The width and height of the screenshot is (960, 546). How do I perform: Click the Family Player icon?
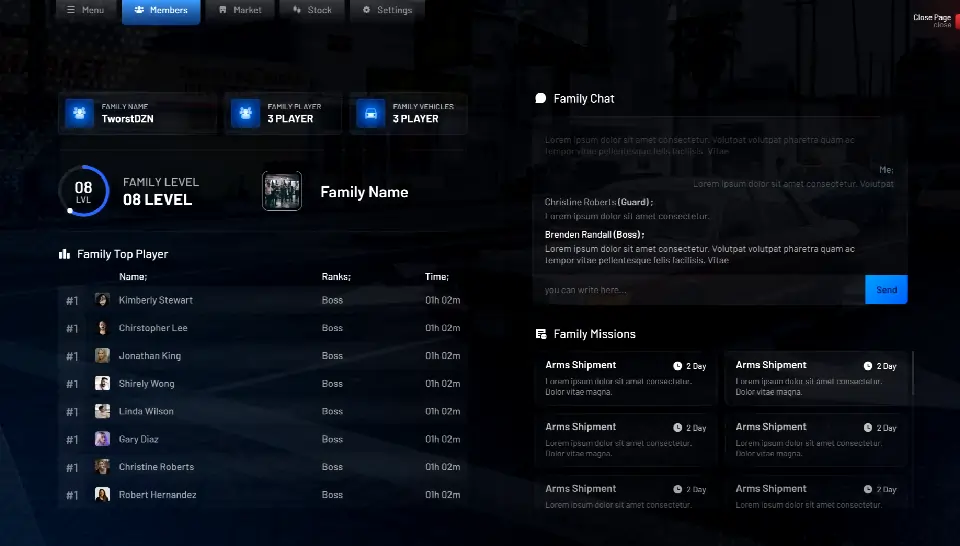coord(246,113)
